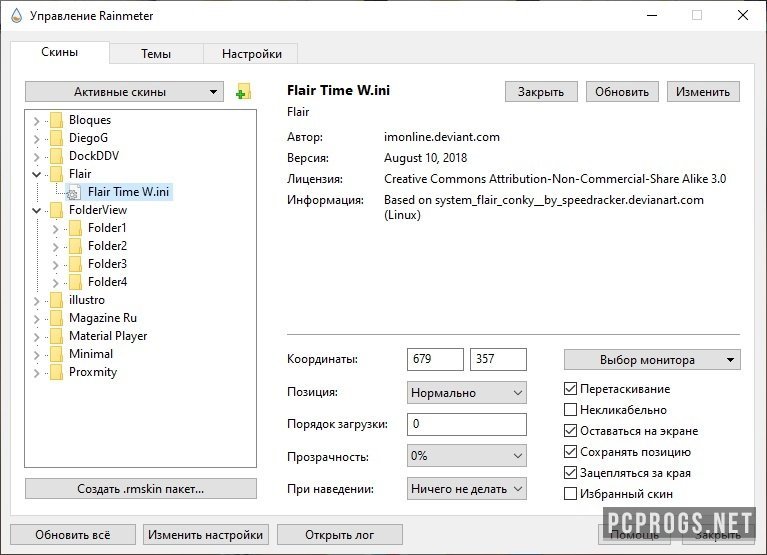Close the Rainmeter window
Viewport: 767px width, 555px height.
tap(743, 15)
